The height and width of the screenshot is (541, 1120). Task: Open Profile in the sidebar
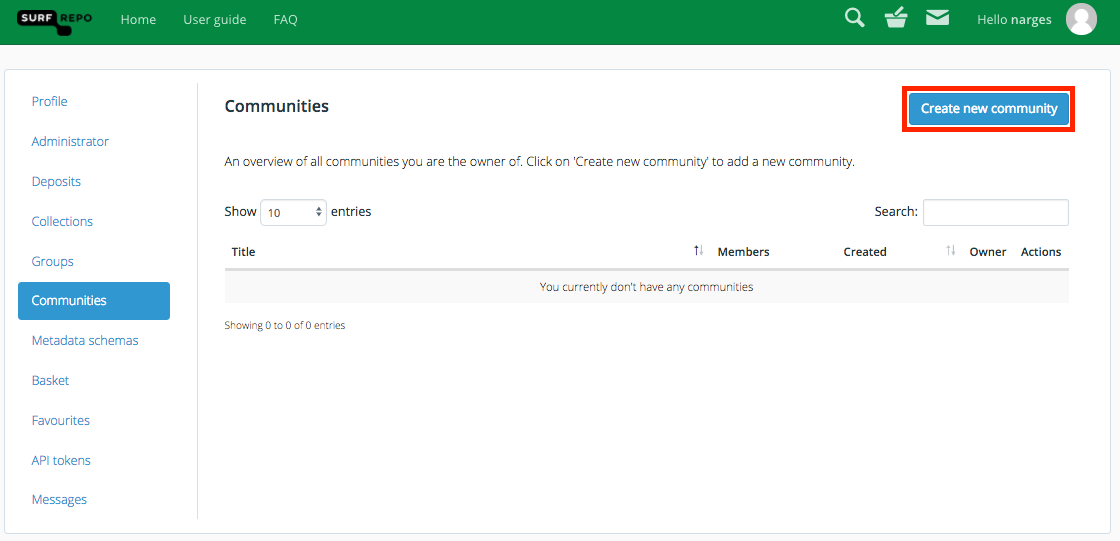click(x=49, y=101)
